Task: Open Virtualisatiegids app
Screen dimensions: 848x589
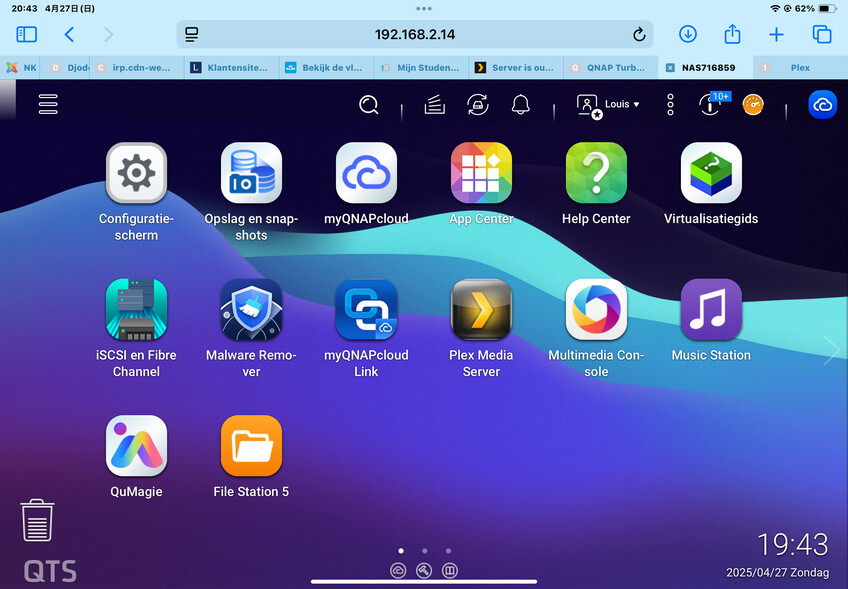Action: coord(711,173)
